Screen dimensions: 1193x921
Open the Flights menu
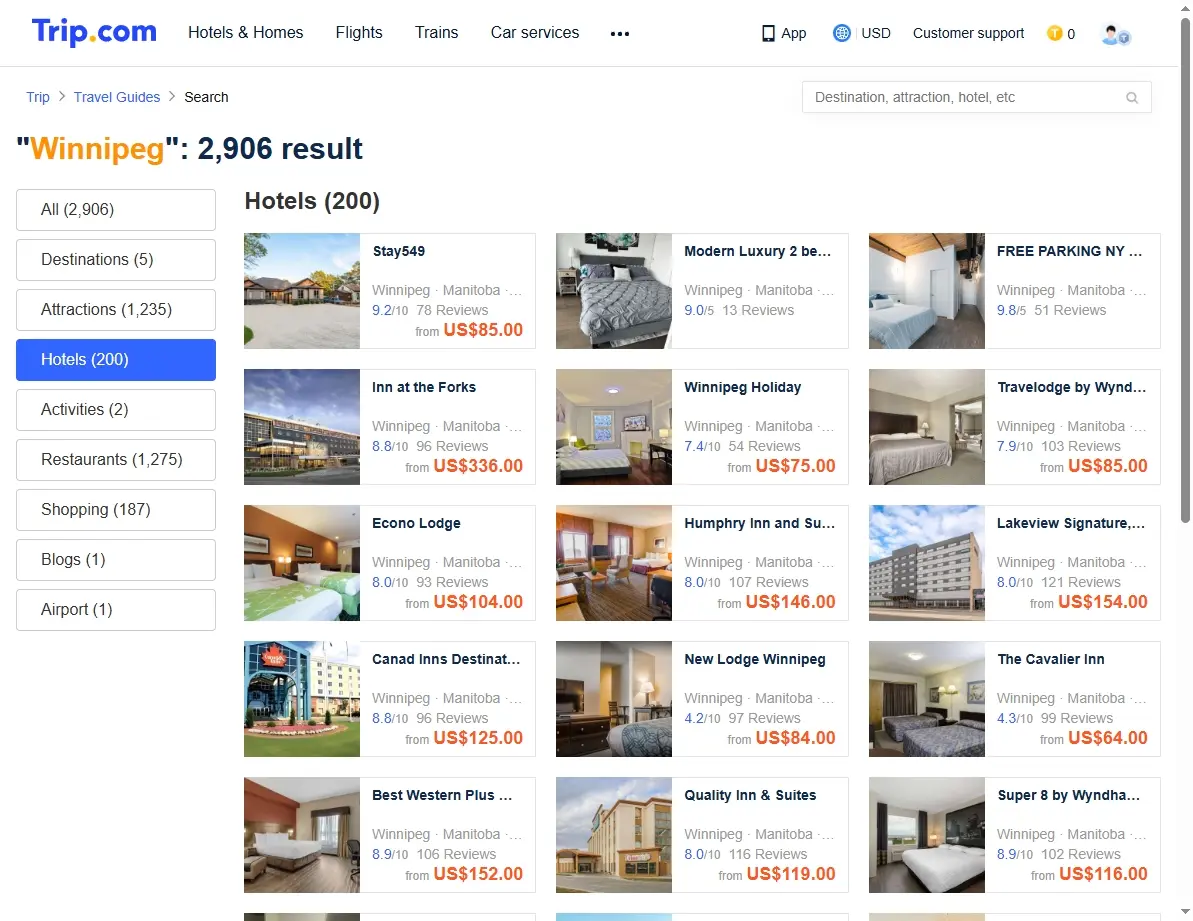pyautogui.click(x=359, y=33)
